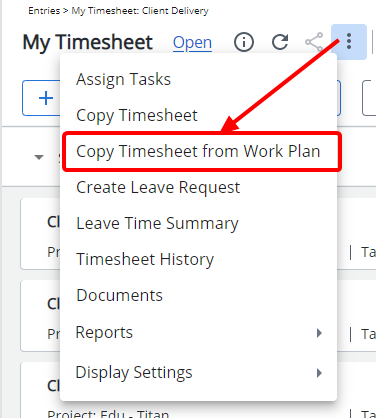The image size is (376, 419).
Task: Expand the Display Settings submenu arrow
Action: (x=319, y=373)
